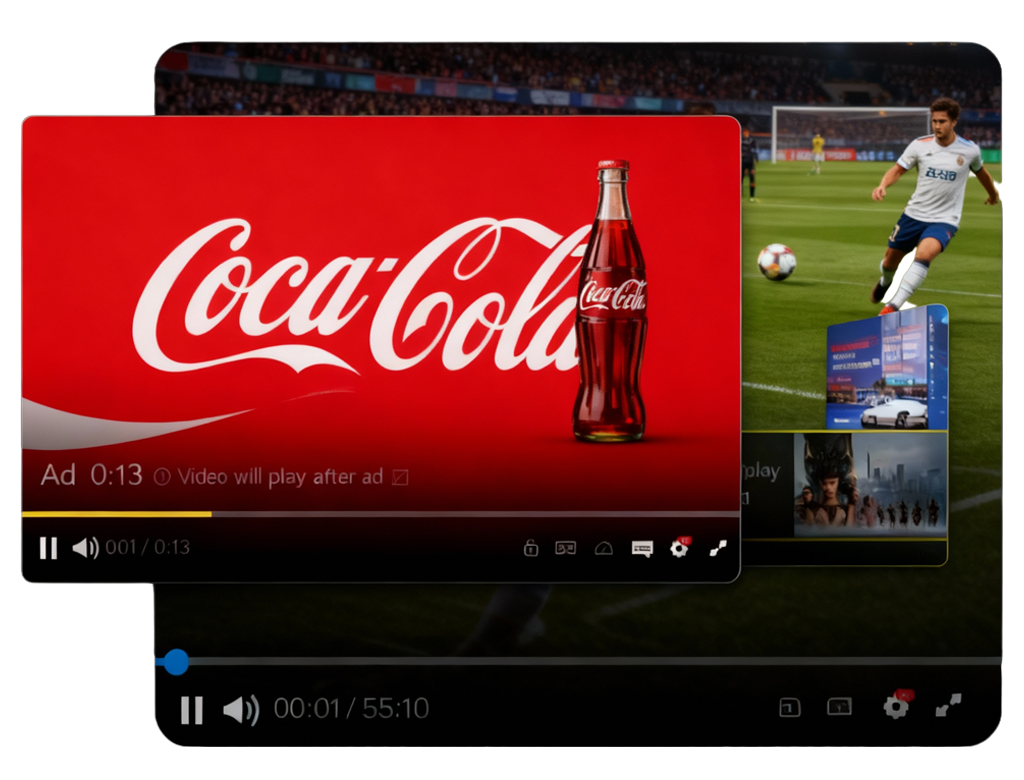Mute the ad player volume
Image resolution: width=1024 pixels, height=780 pixels.
pyautogui.click(x=85, y=548)
